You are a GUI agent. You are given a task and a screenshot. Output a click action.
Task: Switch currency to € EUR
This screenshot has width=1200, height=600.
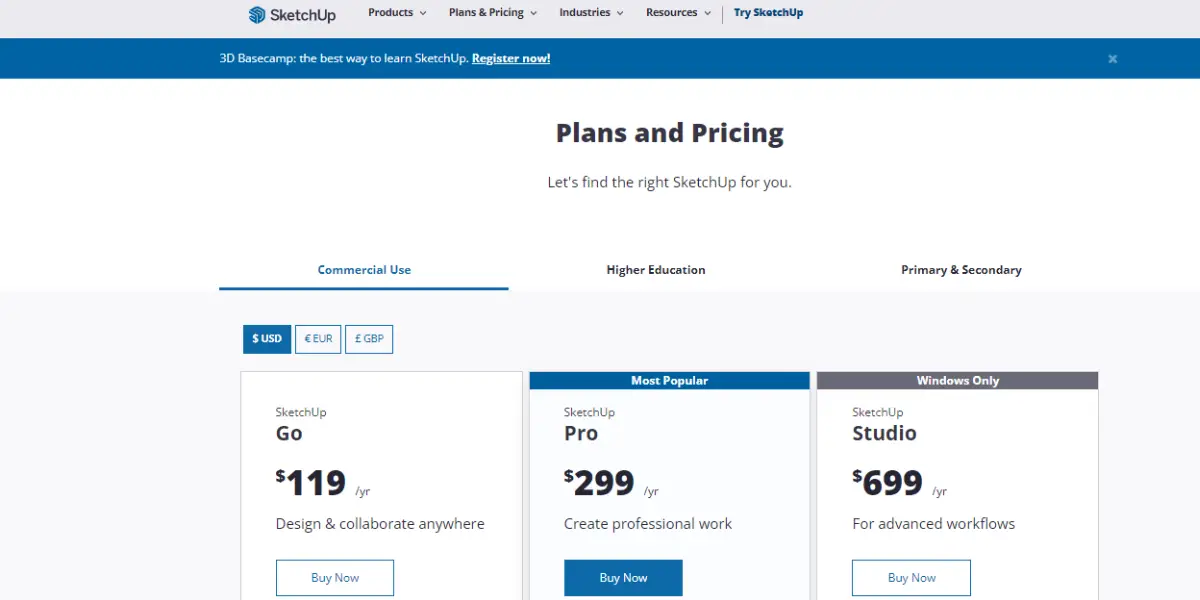pos(318,339)
